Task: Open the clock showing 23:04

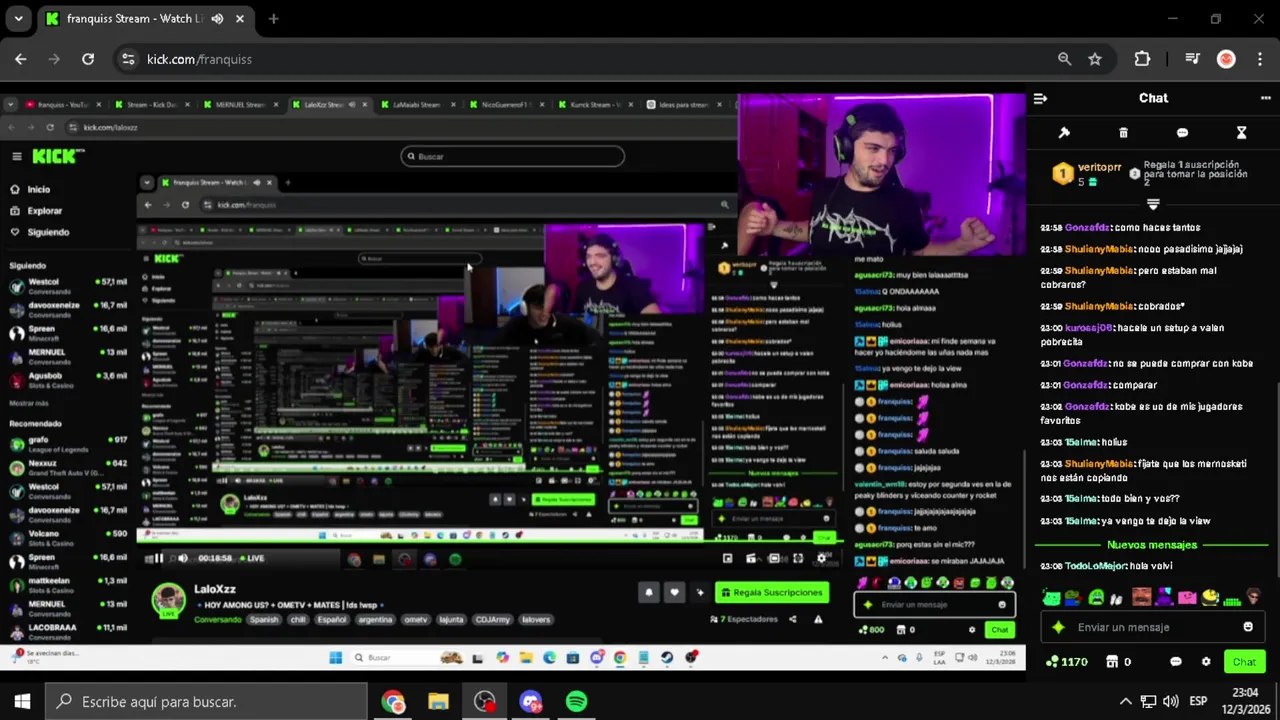Action: point(1245,701)
